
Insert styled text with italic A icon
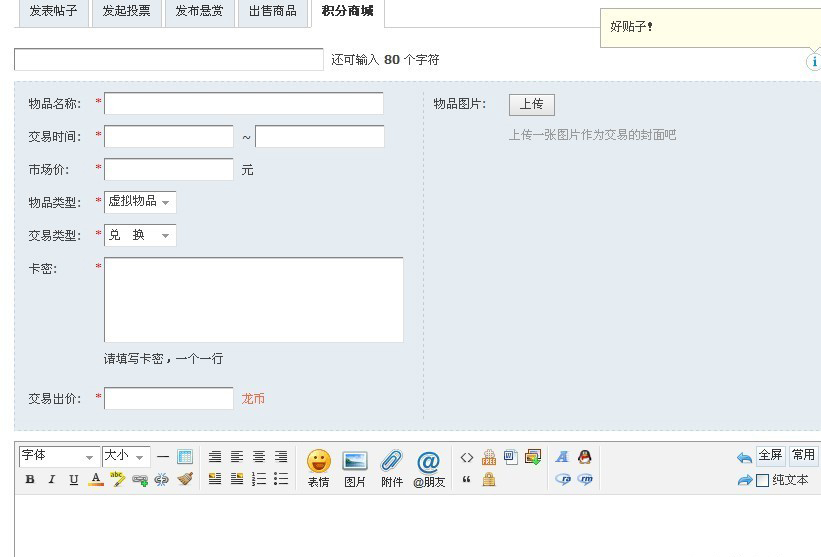coord(562,457)
